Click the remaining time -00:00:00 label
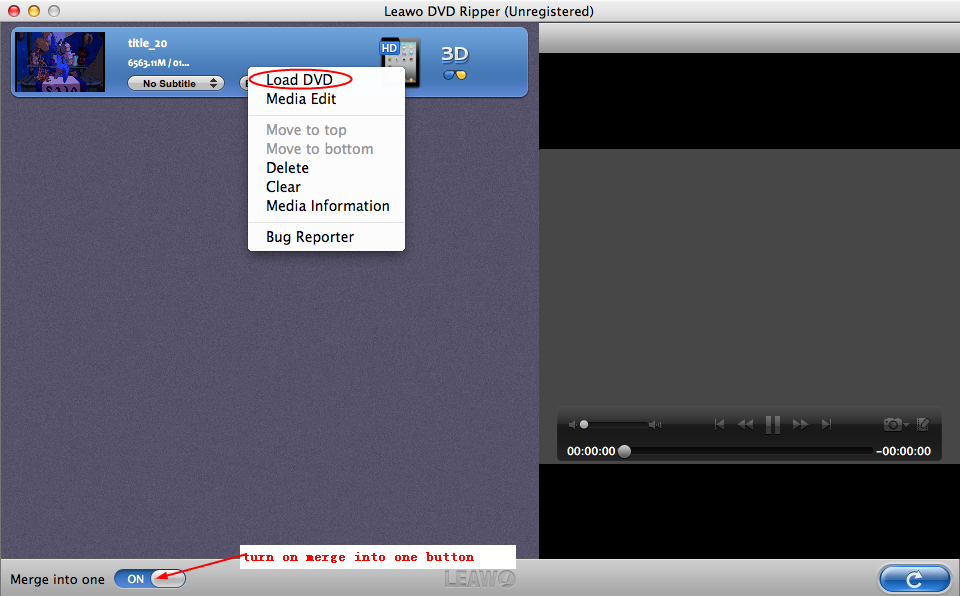960x596 pixels. (904, 451)
